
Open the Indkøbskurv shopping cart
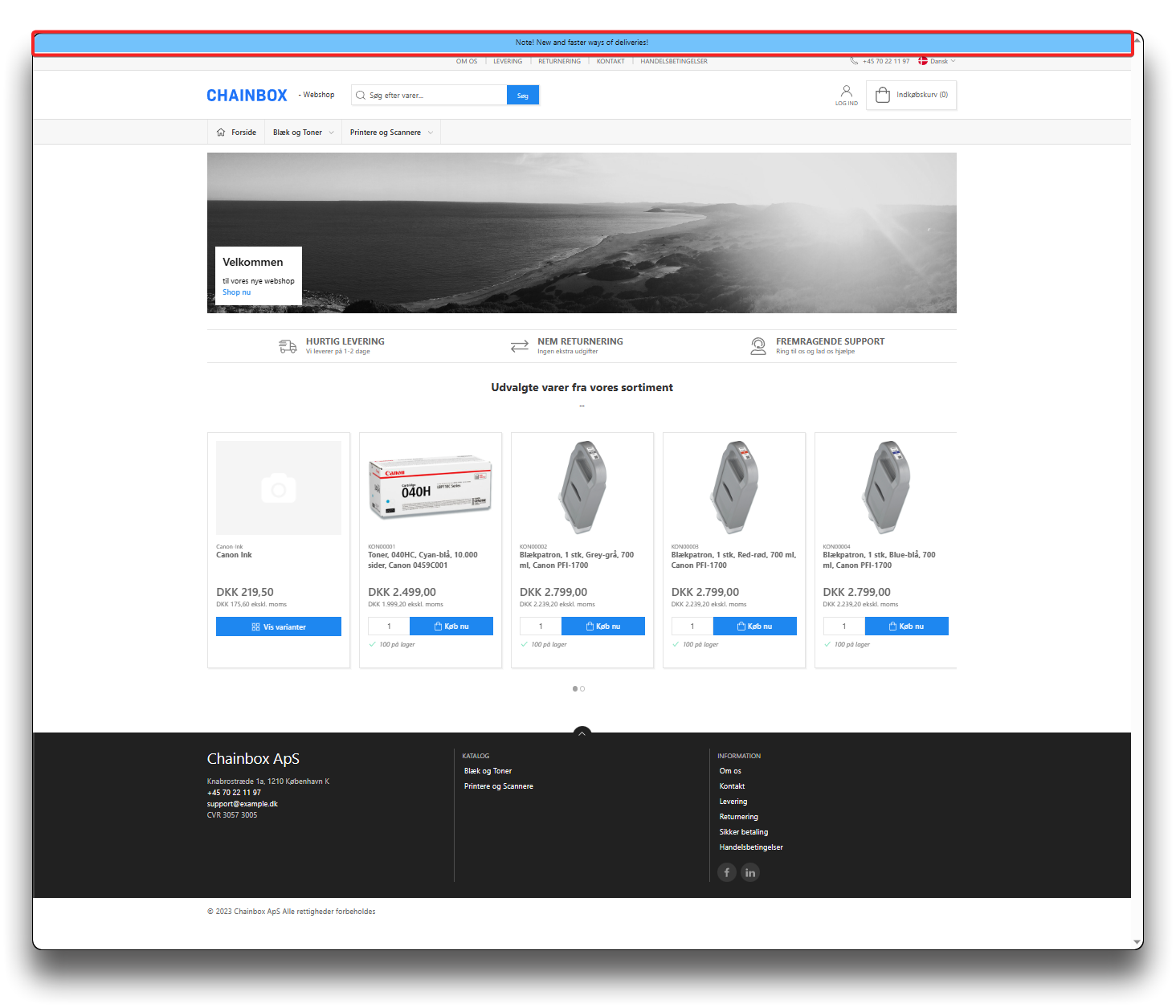click(911, 95)
